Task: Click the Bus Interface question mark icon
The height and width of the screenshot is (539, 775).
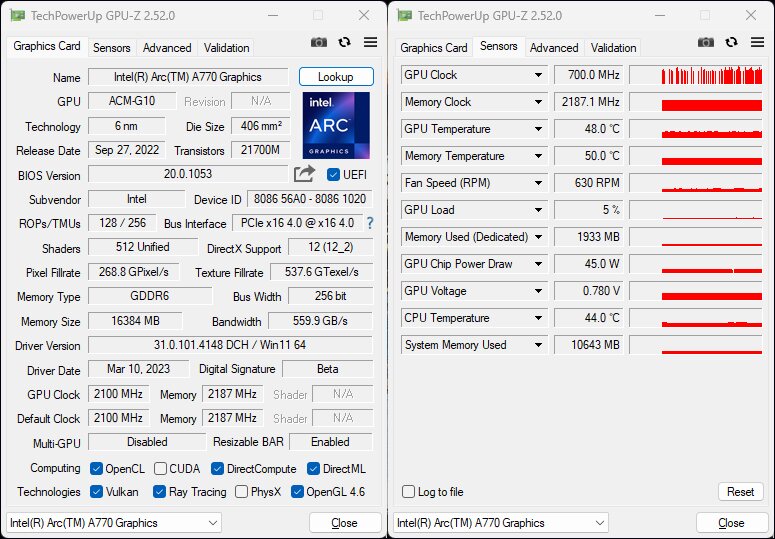Action: click(x=370, y=223)
